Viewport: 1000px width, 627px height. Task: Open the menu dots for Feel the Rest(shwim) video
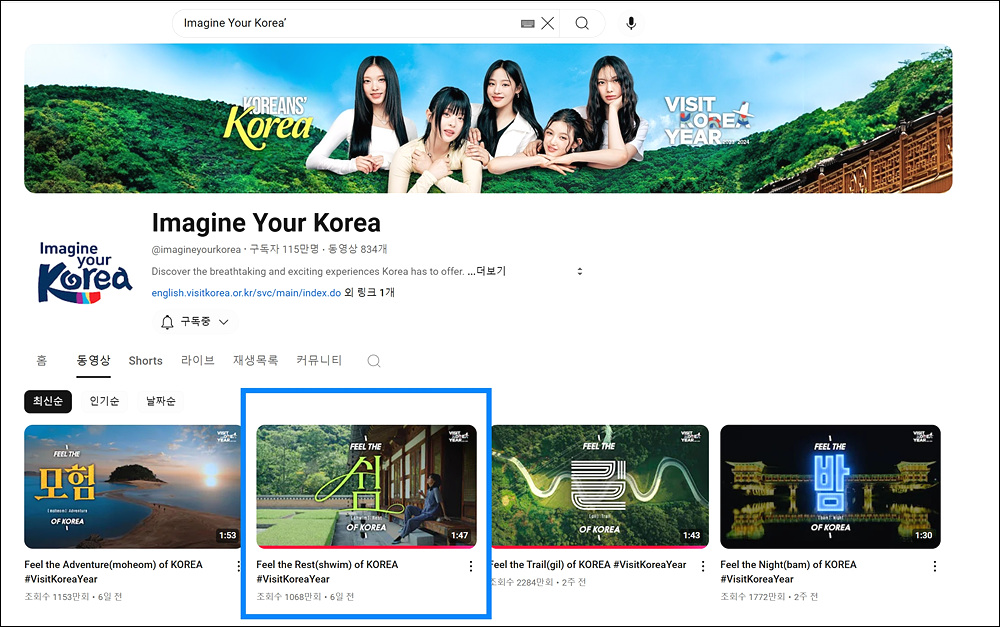(471, 566)
